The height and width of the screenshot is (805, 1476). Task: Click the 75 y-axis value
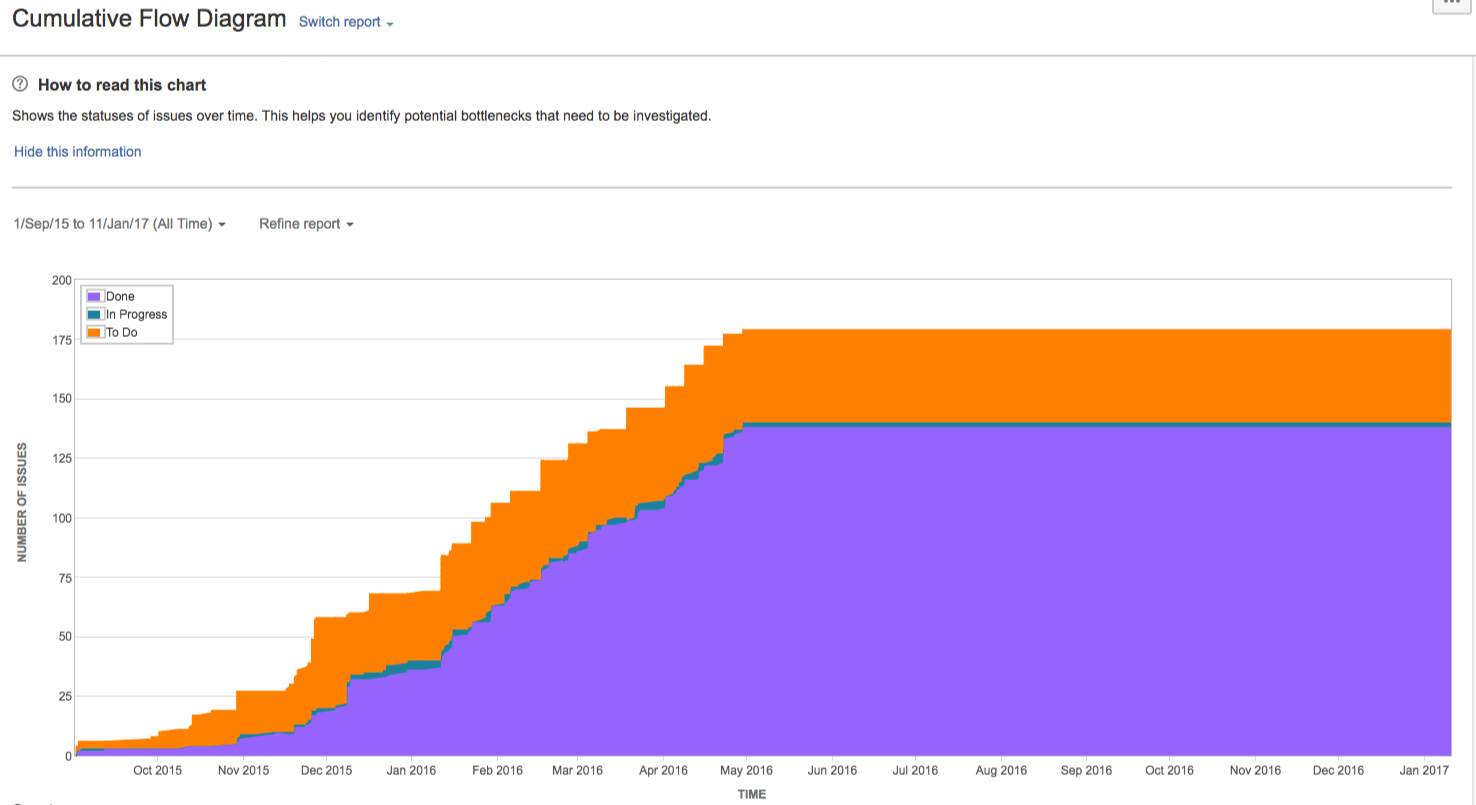coord(64,578)
